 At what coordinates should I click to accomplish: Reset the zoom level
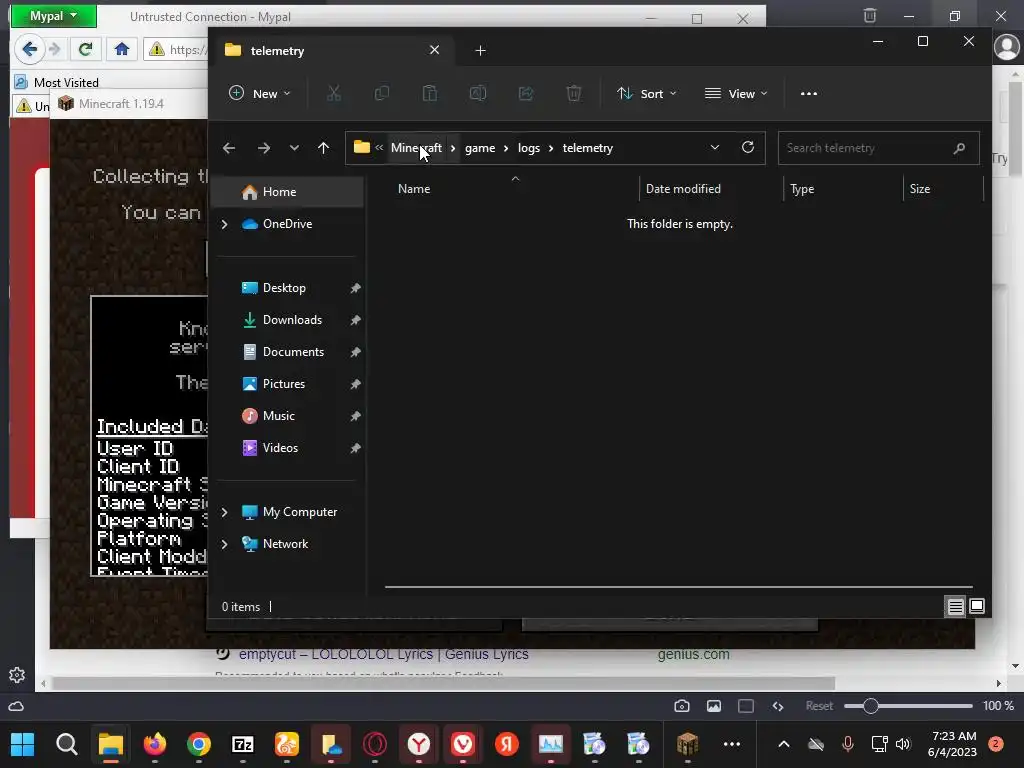pyautogui.click(x=819, y=706)
